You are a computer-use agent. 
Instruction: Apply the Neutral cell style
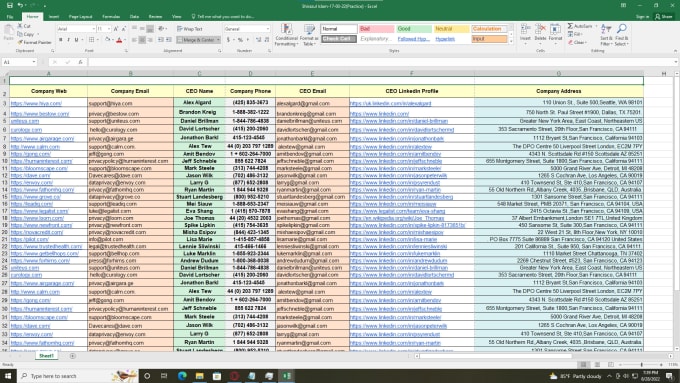pyautogui.click(x=451, y=29)
